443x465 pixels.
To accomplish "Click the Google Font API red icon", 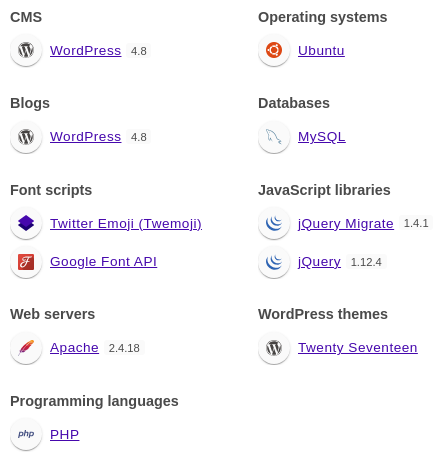I will (x=26, y=262).
